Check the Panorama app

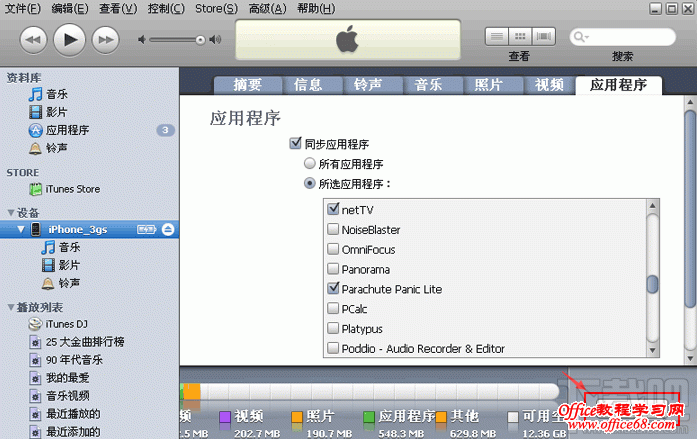(333, 268)
